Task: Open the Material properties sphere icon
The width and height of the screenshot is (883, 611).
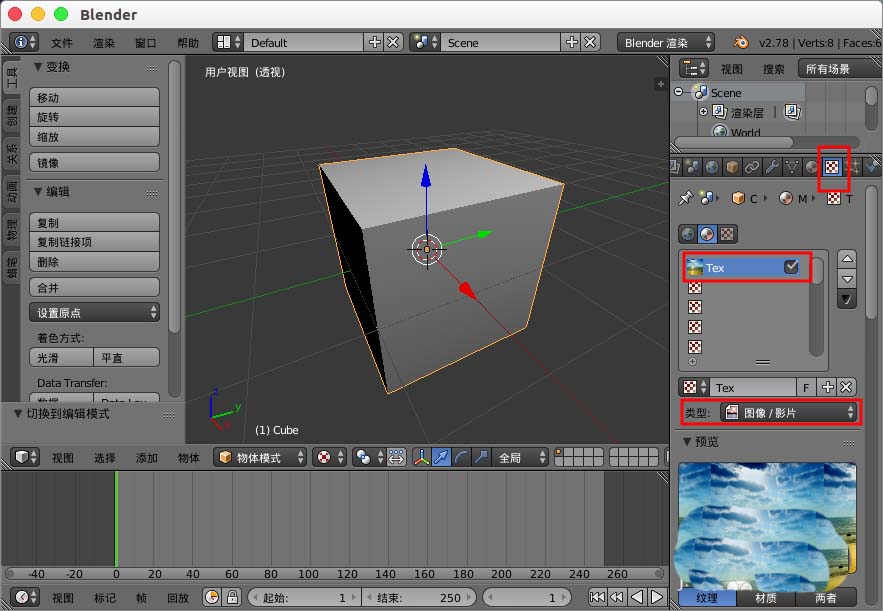Action: [x=812, y=167]
